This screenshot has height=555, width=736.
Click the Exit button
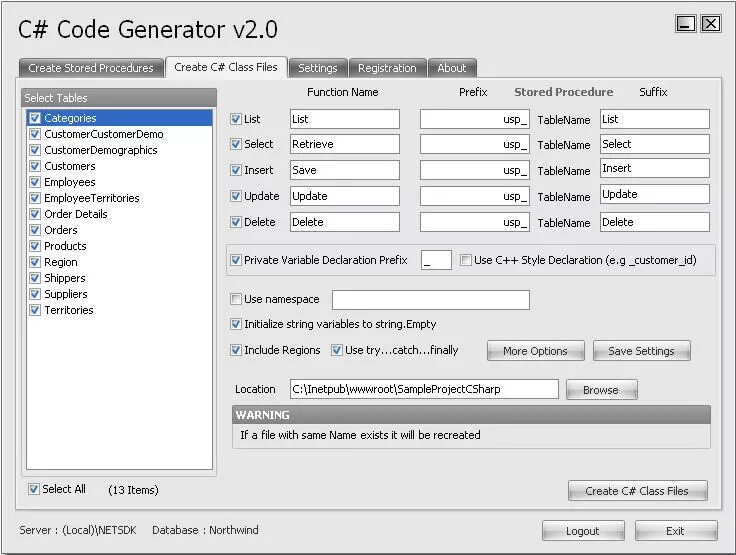tap(676, 531)
